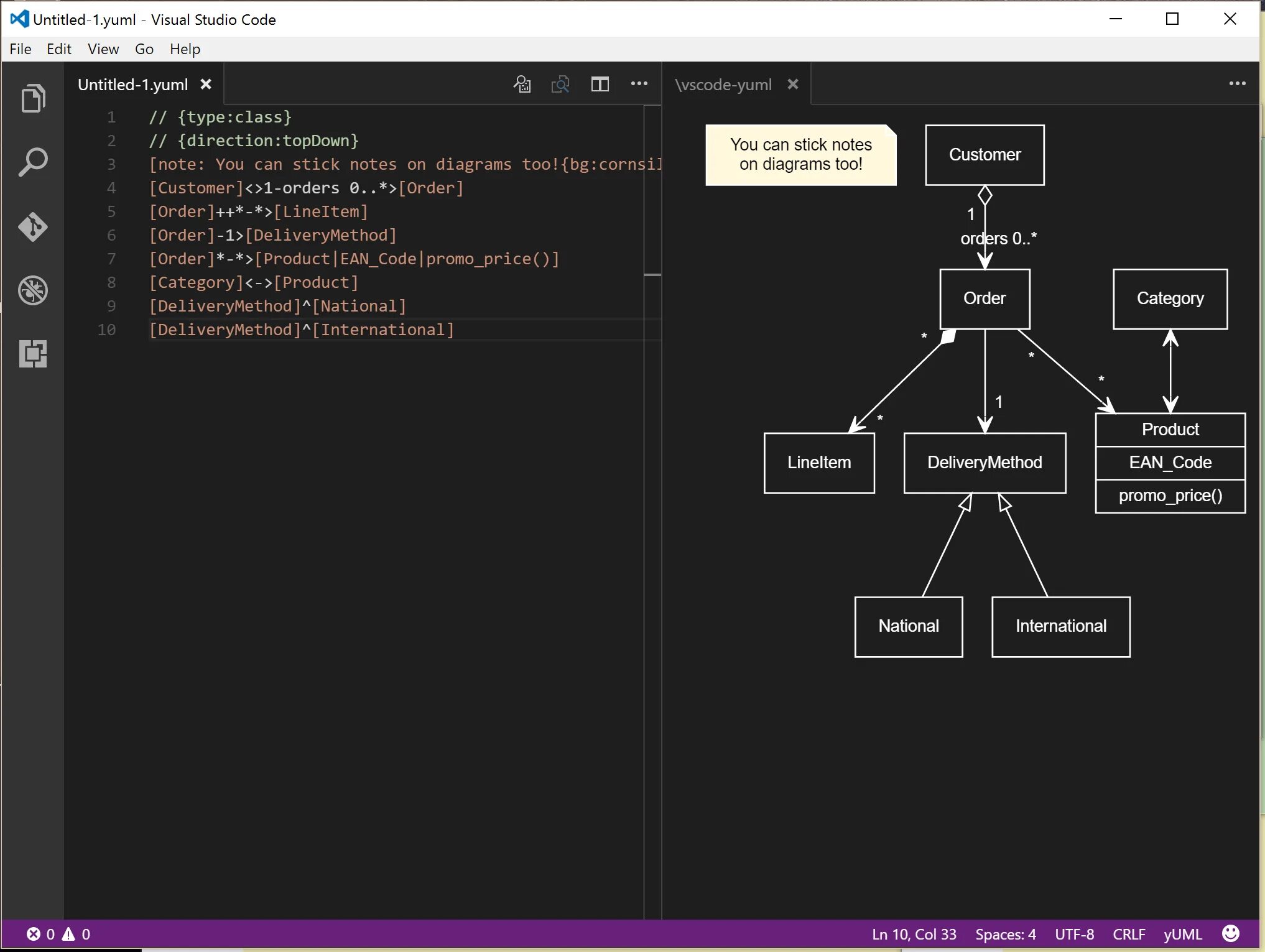
Task: Click the yUML preview icon in editor toolbar
Action: [522, 84]
